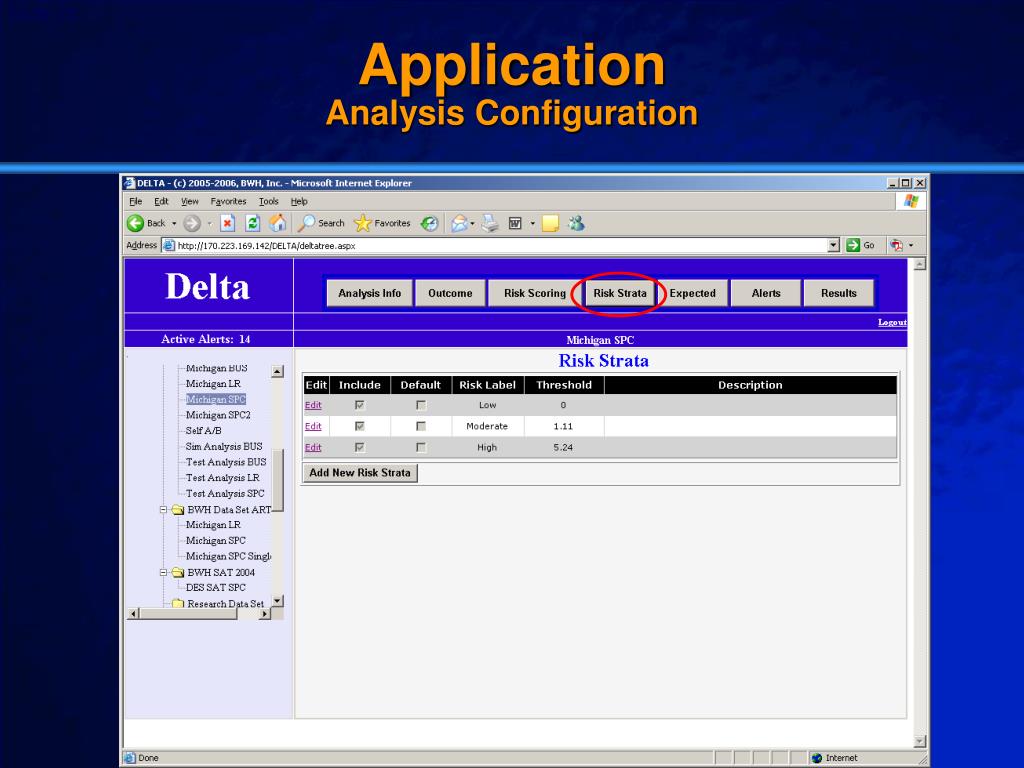The width and height of the screenshot is (1024, 768).
Task: Switch to the Risk Scoring tab
Action: click(x=534, y=293)
